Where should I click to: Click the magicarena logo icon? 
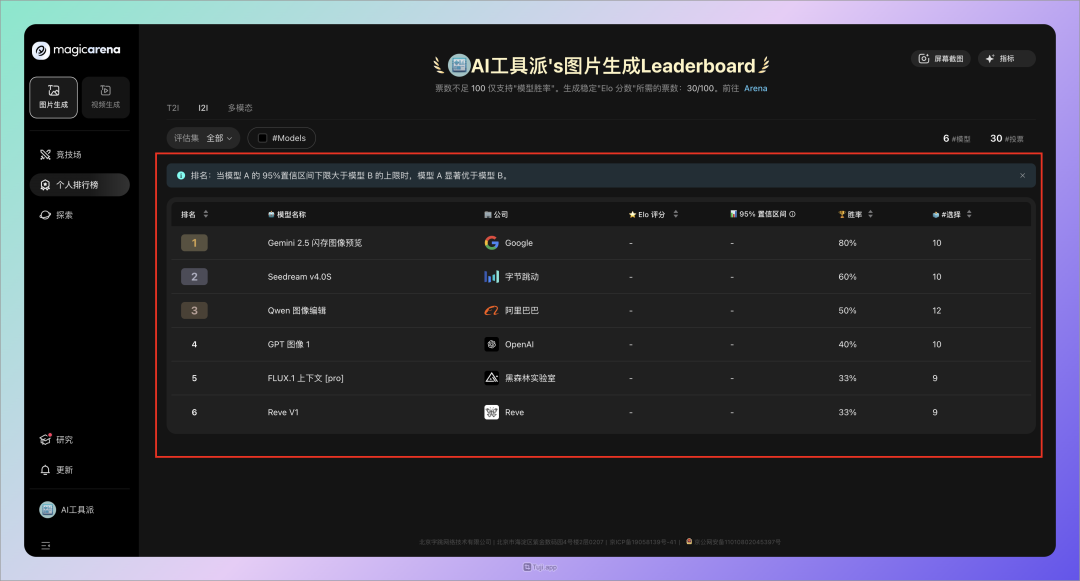pos(41,50)
